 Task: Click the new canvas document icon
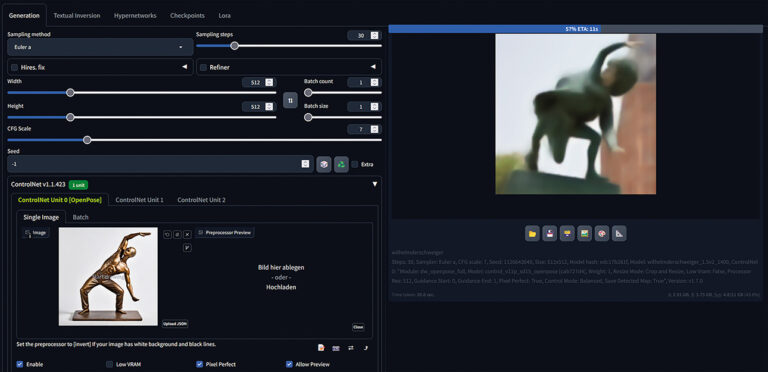(x=321, y=348)
